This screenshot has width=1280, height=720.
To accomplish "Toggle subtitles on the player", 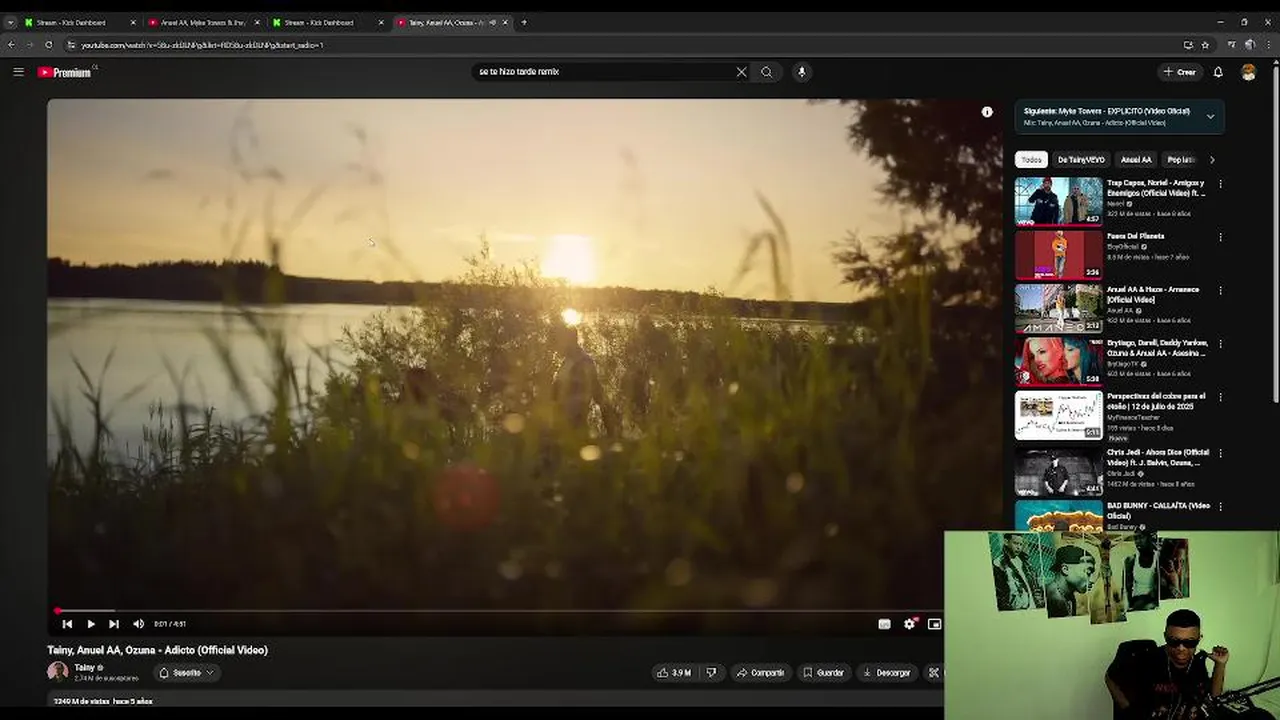I will [884, 624].
